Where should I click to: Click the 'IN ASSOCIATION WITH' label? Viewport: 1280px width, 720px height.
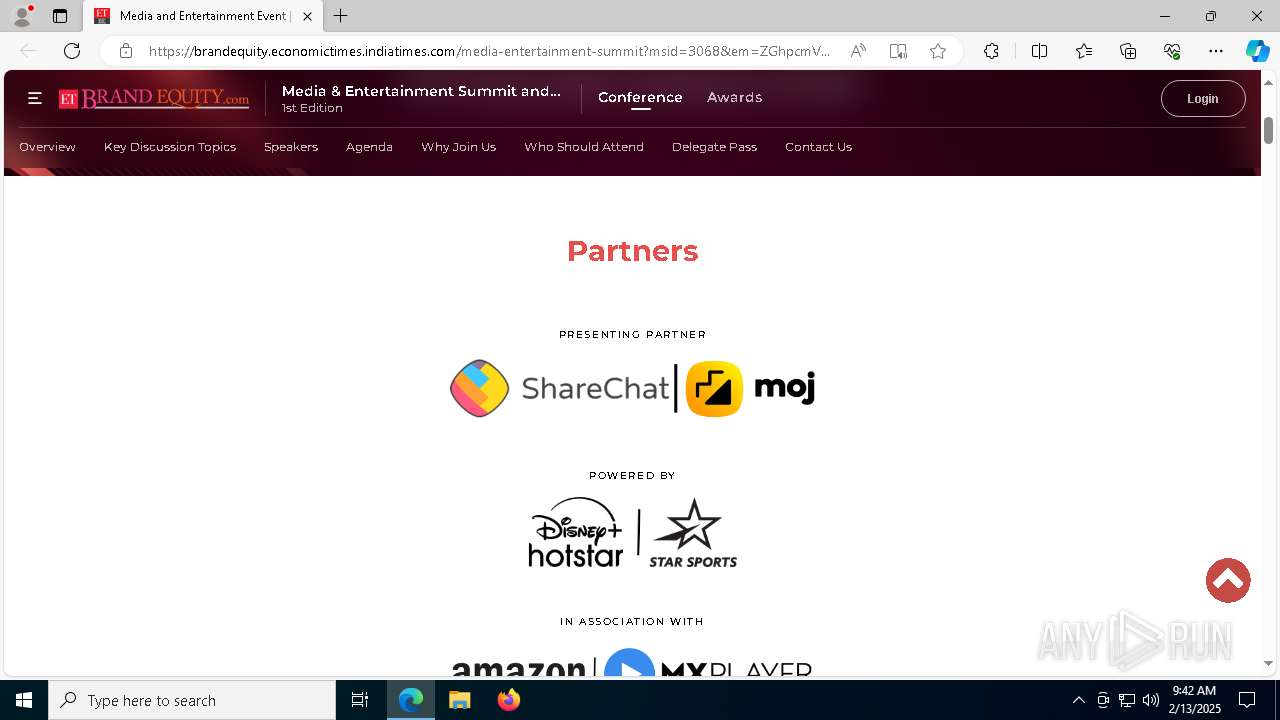click(x=632, y=621)
